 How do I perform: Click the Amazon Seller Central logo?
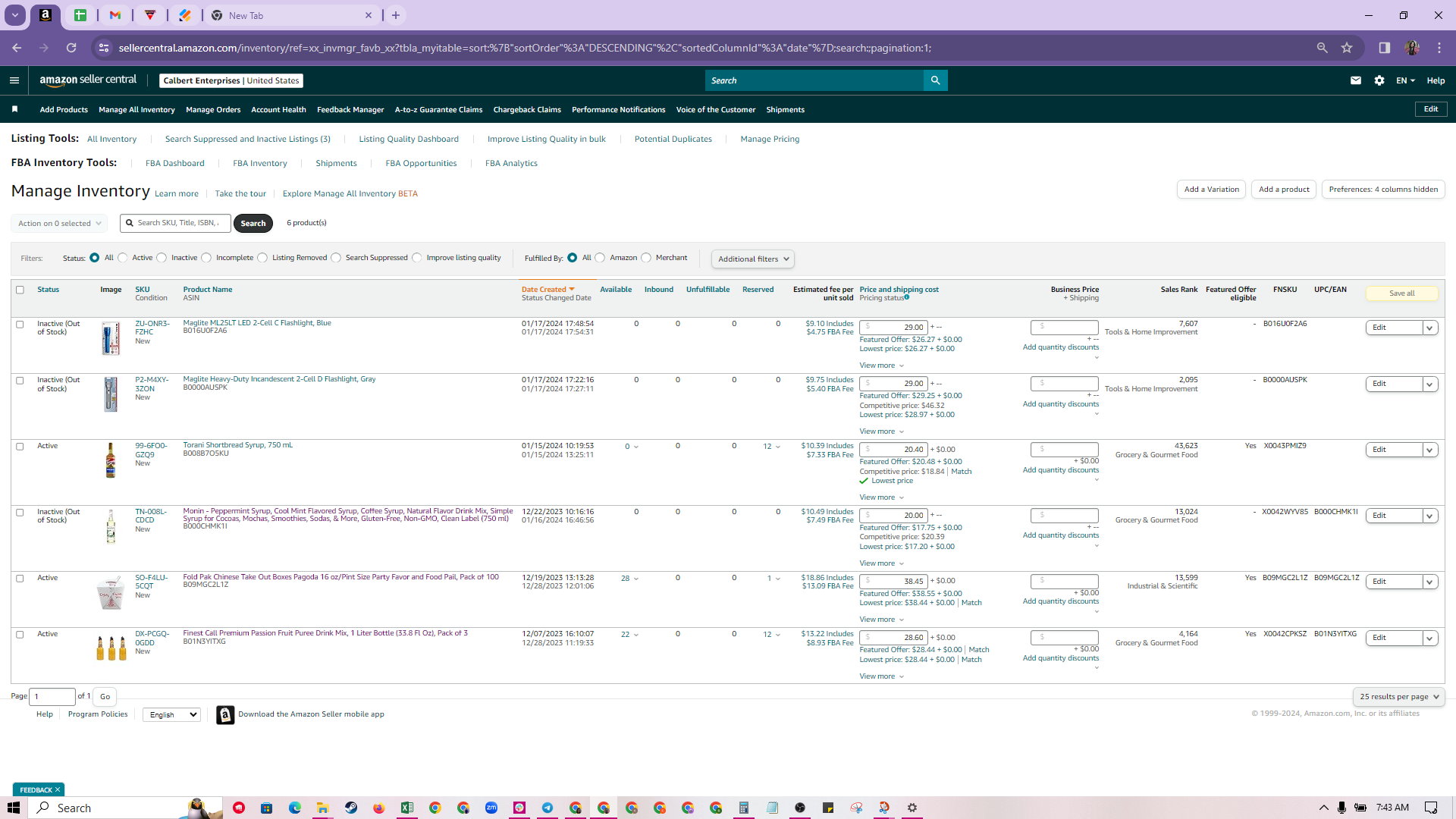point(88,80)
